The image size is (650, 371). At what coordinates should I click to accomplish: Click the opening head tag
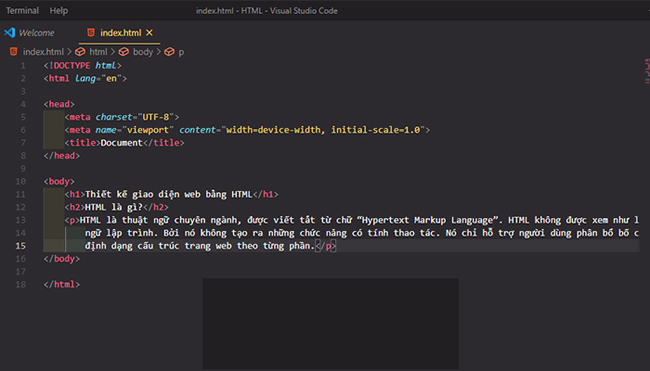(x=59, y=104)
